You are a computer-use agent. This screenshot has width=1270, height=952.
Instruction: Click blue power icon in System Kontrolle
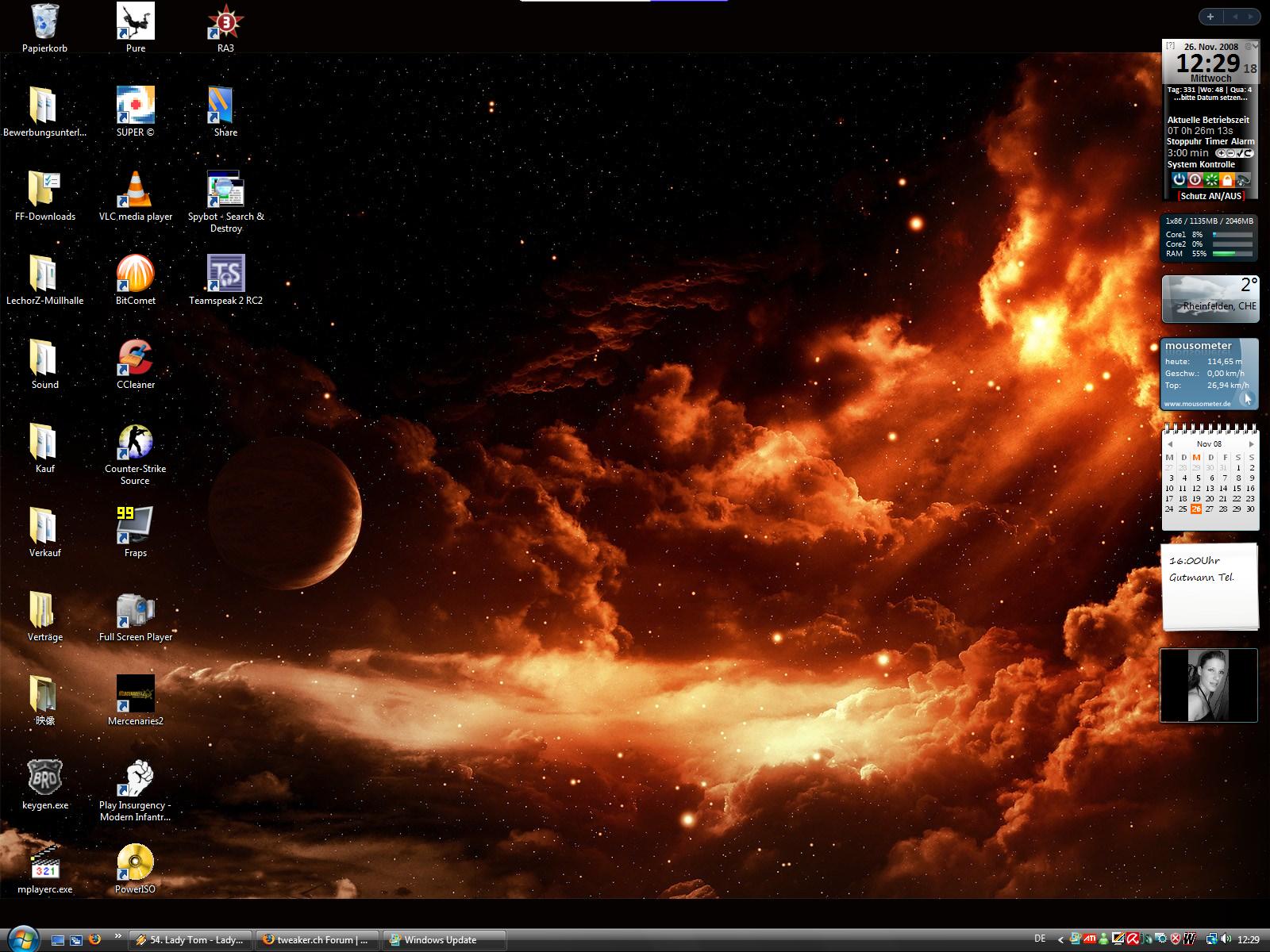1179,180
